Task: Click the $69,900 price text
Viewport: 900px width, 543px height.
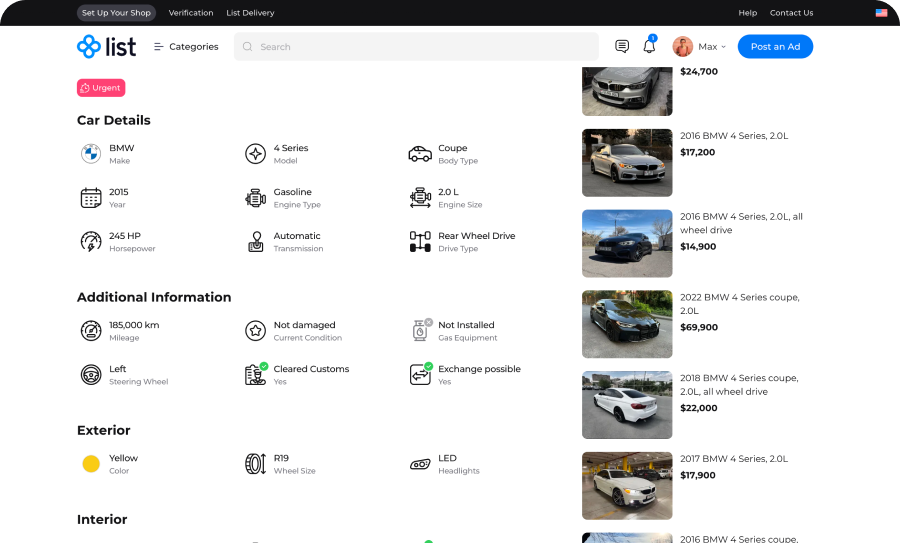Action: [x=699, y=327]
